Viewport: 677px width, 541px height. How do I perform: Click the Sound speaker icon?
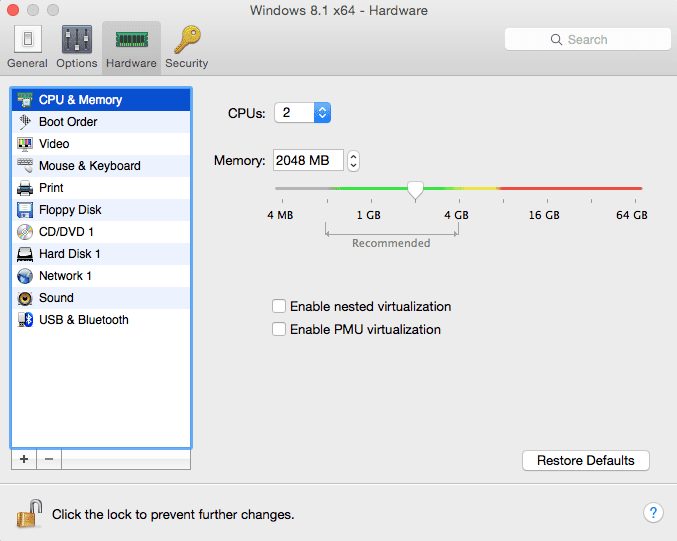(25, 298)
